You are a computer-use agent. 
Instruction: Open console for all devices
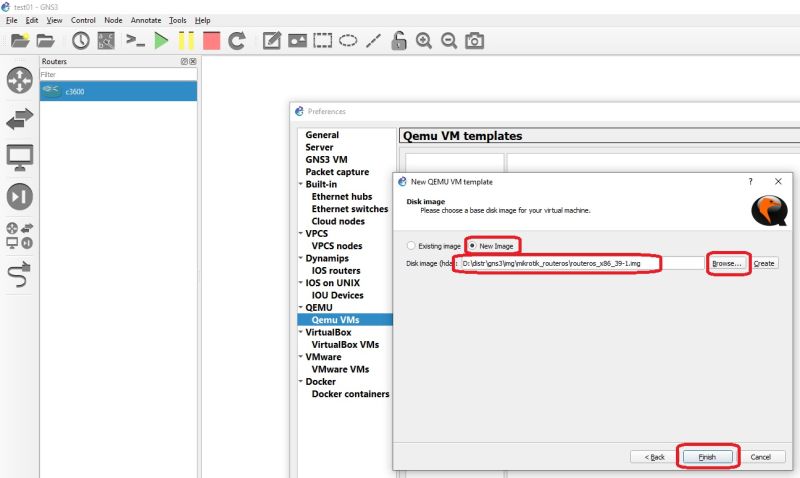135,40
